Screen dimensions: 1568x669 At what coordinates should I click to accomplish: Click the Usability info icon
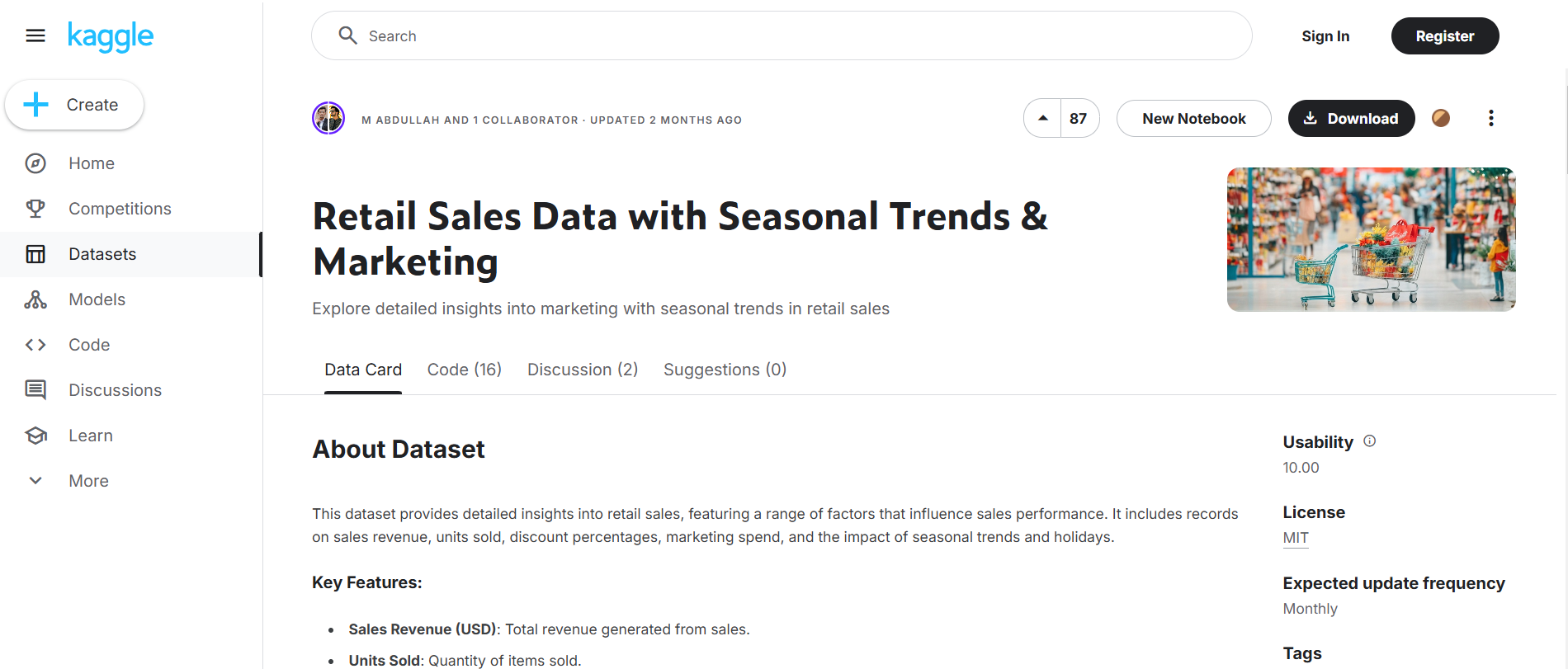point(1370,441)
